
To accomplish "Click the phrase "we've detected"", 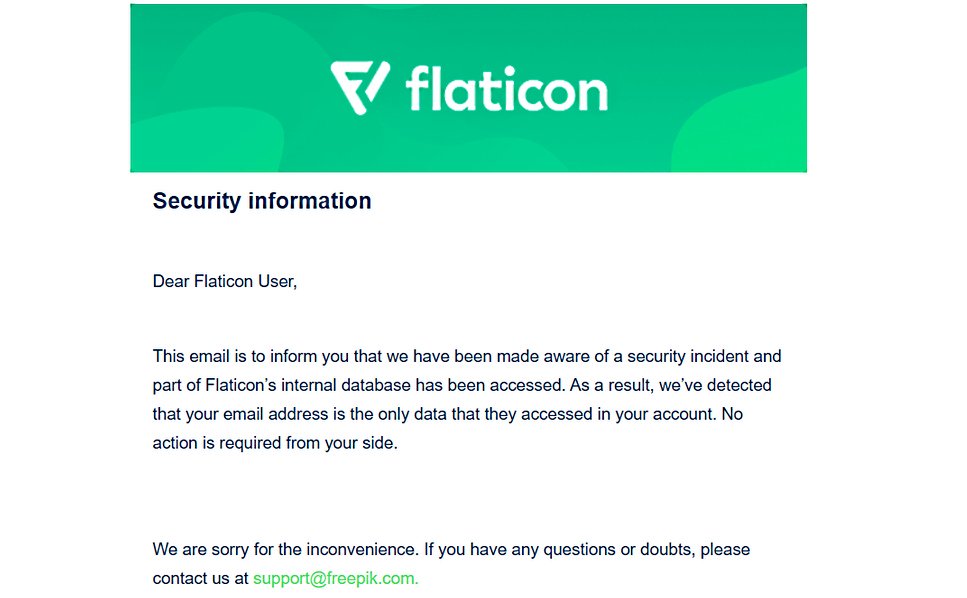I will [x=723, y=385].
